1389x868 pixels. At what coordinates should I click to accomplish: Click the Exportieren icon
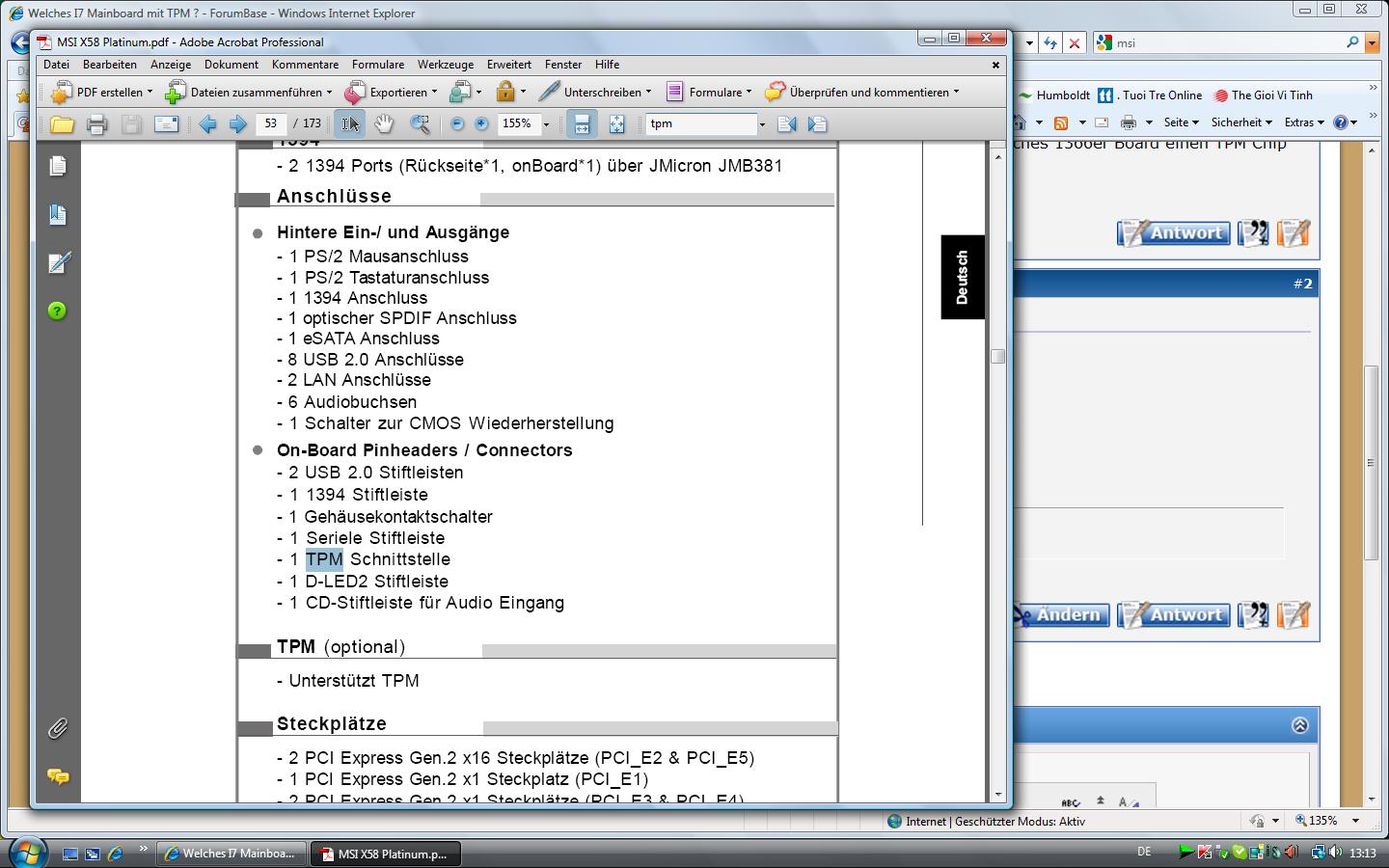tap(355, 92)
